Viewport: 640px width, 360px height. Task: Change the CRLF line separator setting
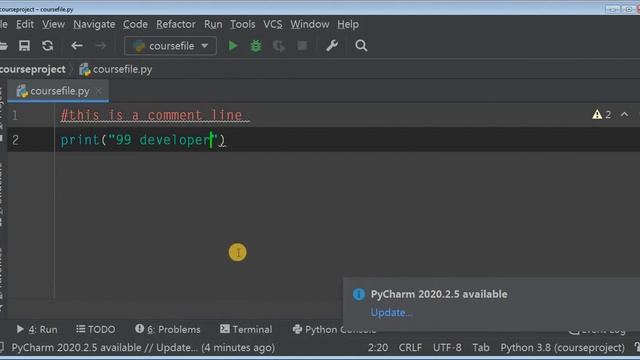tap(410, 348)
